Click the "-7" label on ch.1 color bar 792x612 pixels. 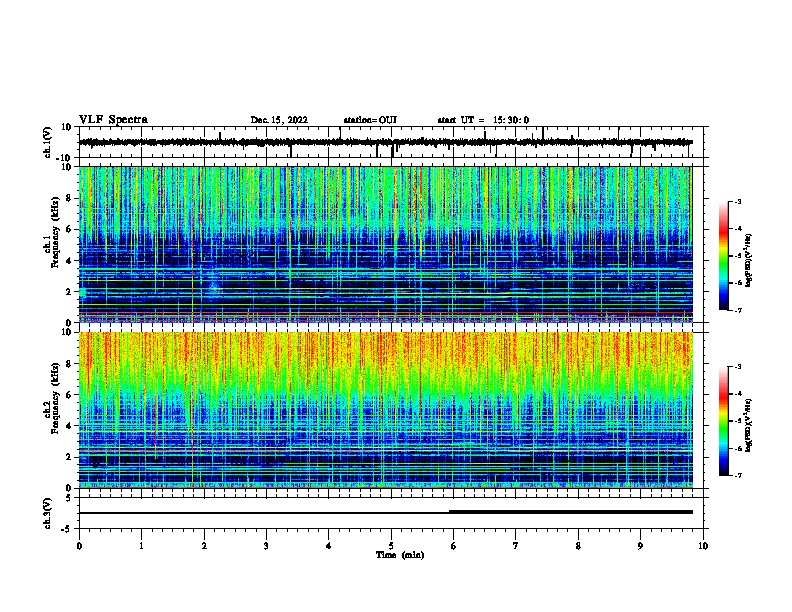tap(738, 310)
